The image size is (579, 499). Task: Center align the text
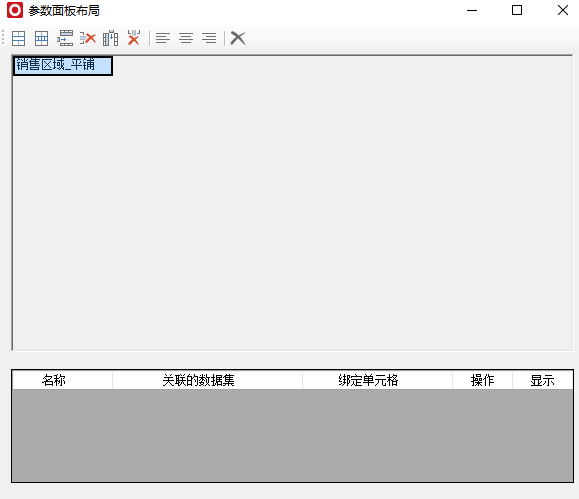tap(186, 38)
